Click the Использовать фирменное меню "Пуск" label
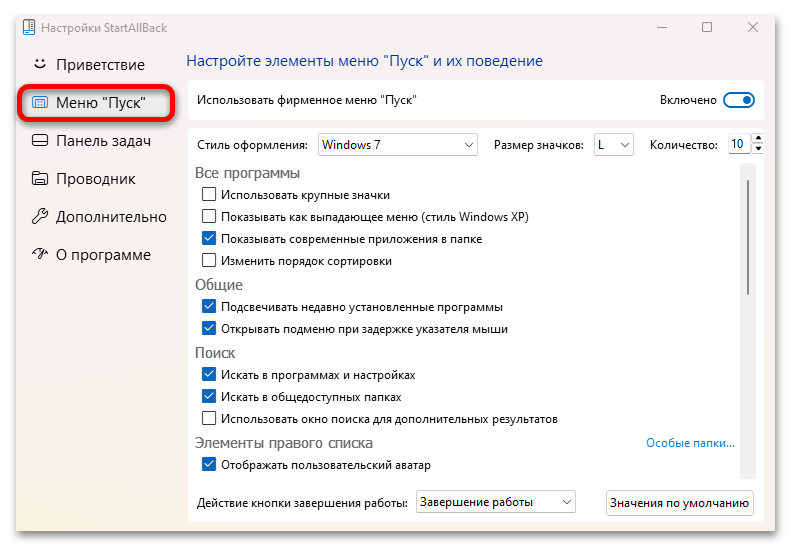This screenshot has height=547, width=791. click(x=307, y=100)
